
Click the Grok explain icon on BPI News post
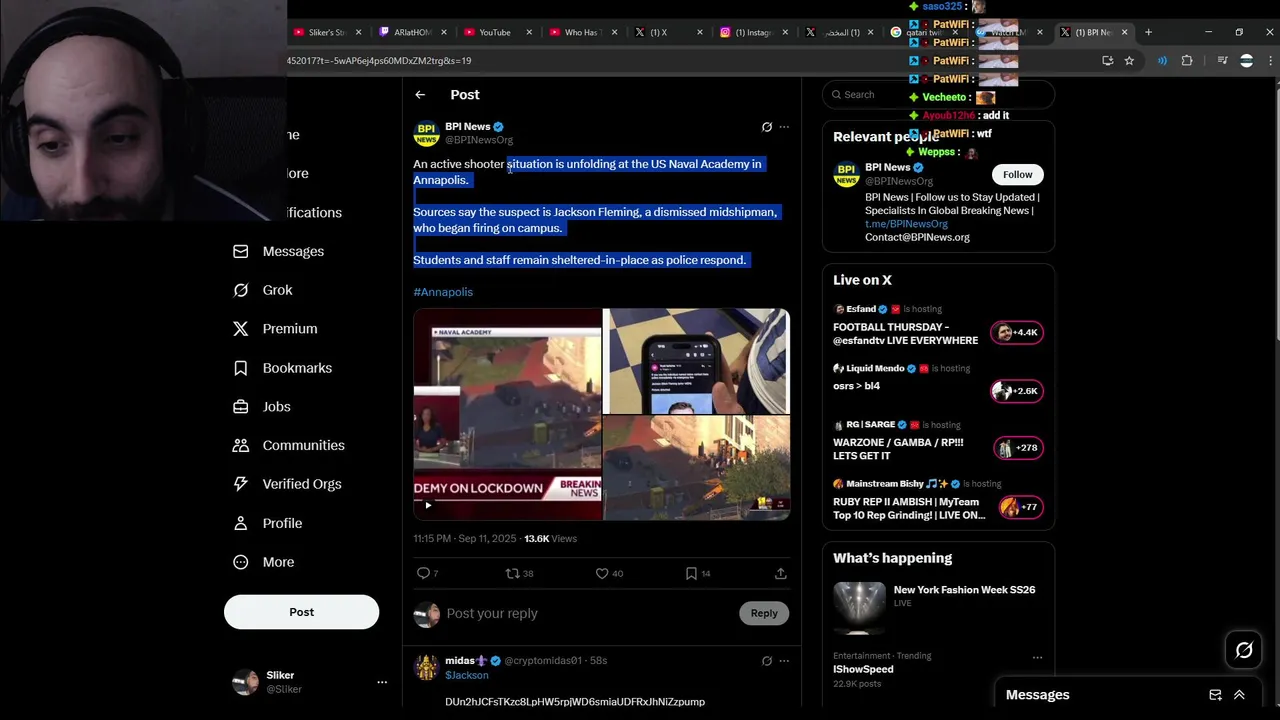pyautogui.click(x=767, y=127)
